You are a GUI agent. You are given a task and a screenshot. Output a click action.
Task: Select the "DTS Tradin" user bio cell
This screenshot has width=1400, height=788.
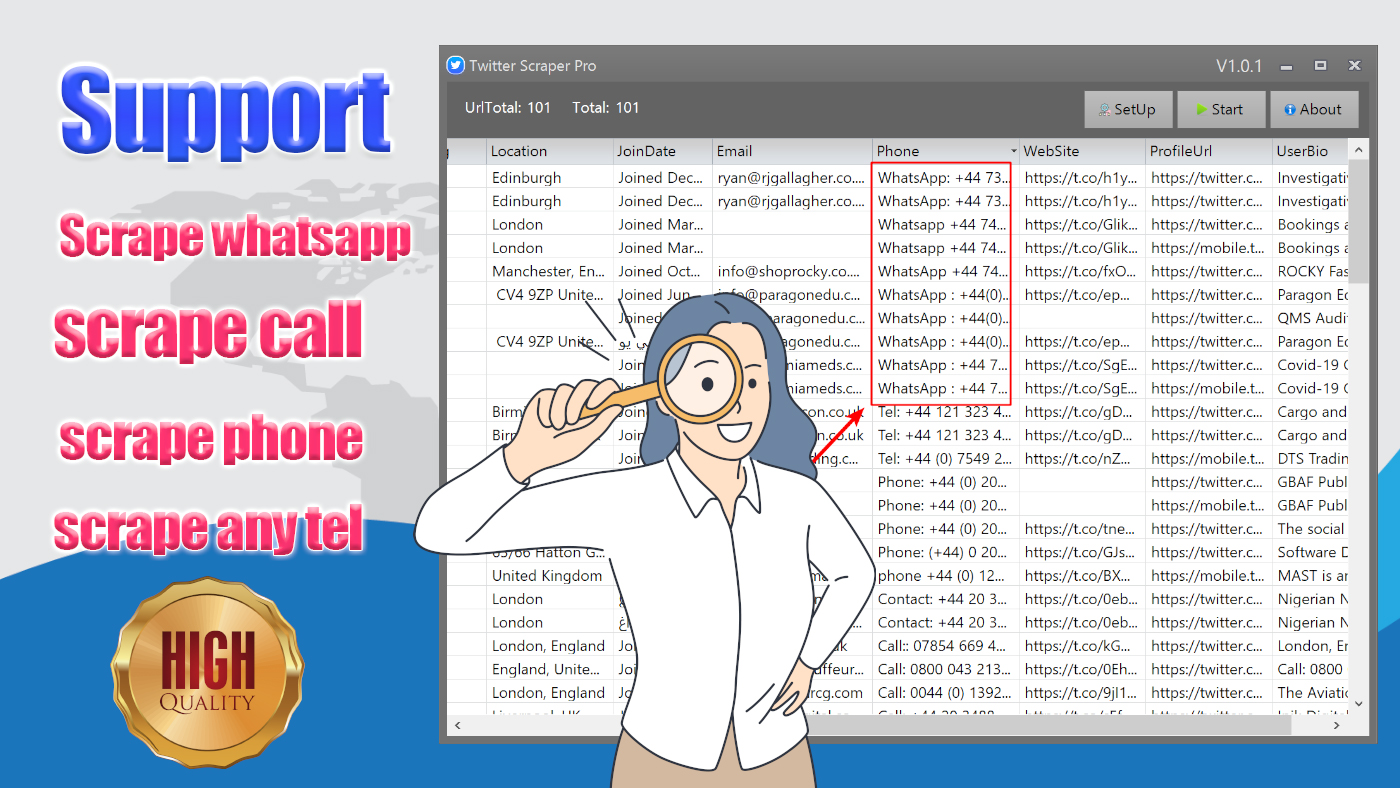[x=1310, y=458]
